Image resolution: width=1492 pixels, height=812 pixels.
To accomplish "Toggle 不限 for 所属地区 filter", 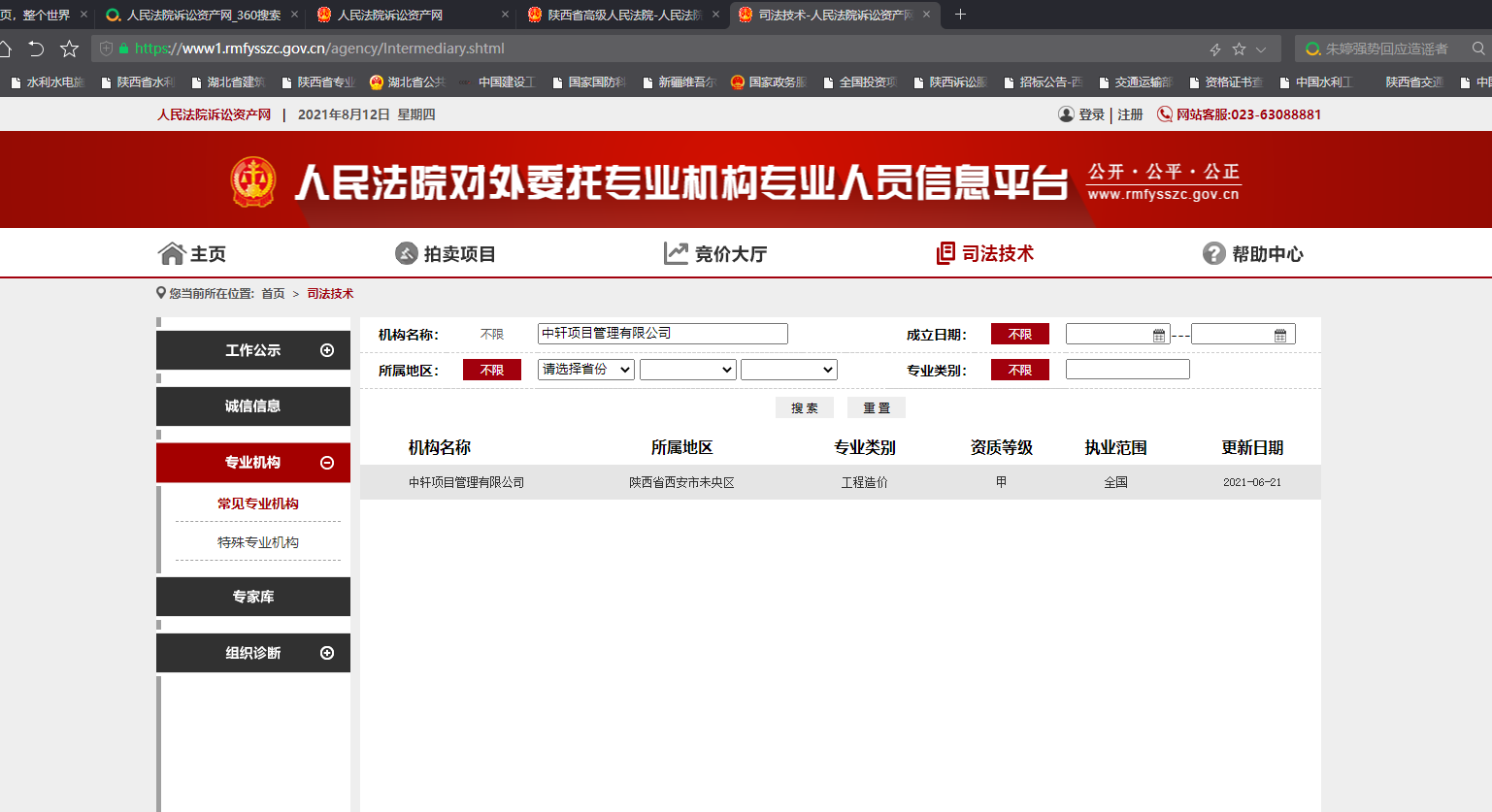I will [x=491, y=370].
